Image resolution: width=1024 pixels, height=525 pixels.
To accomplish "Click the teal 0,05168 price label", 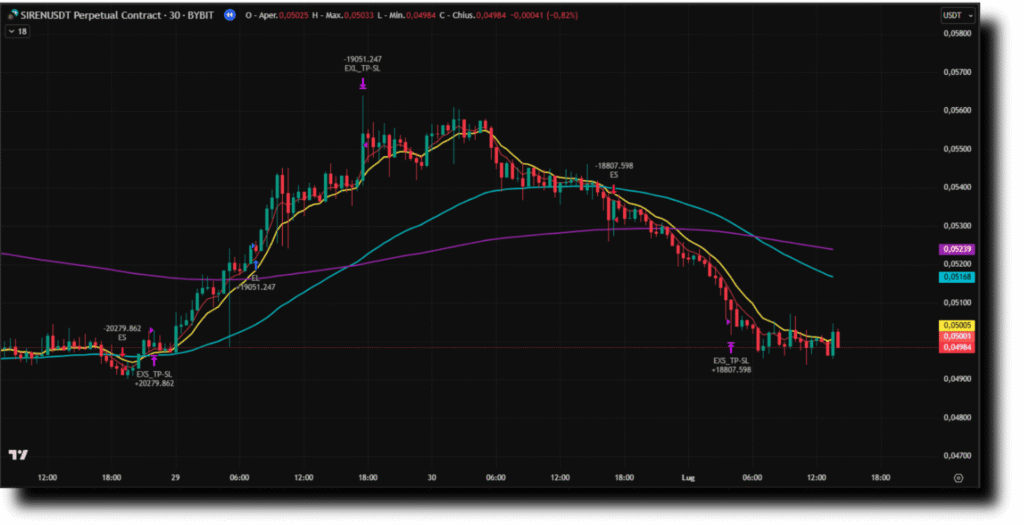I will point(957,276).
